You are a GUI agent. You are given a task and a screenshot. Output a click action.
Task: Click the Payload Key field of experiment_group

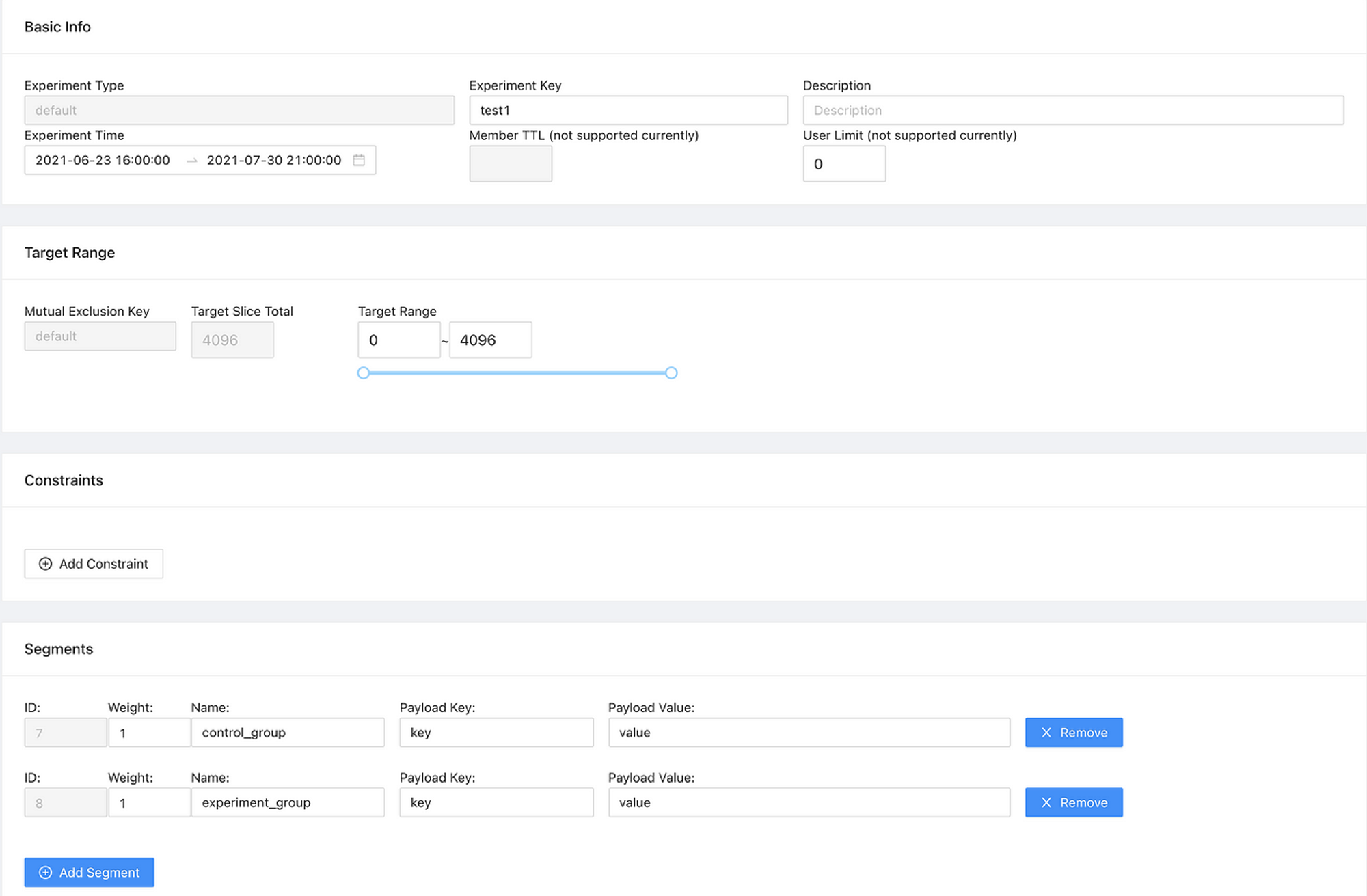[496, 803]
